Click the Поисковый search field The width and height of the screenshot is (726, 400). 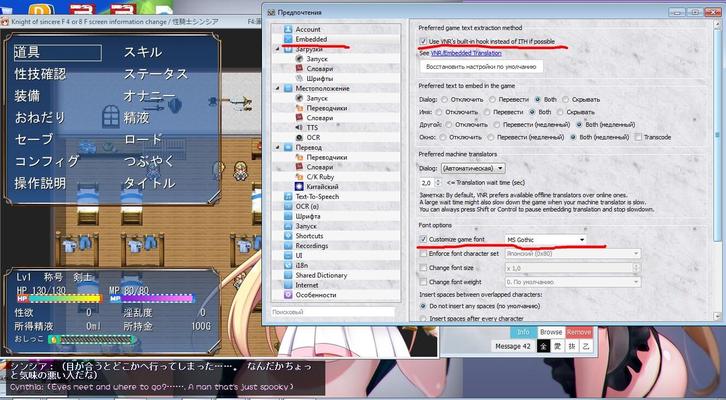[332, 312]
